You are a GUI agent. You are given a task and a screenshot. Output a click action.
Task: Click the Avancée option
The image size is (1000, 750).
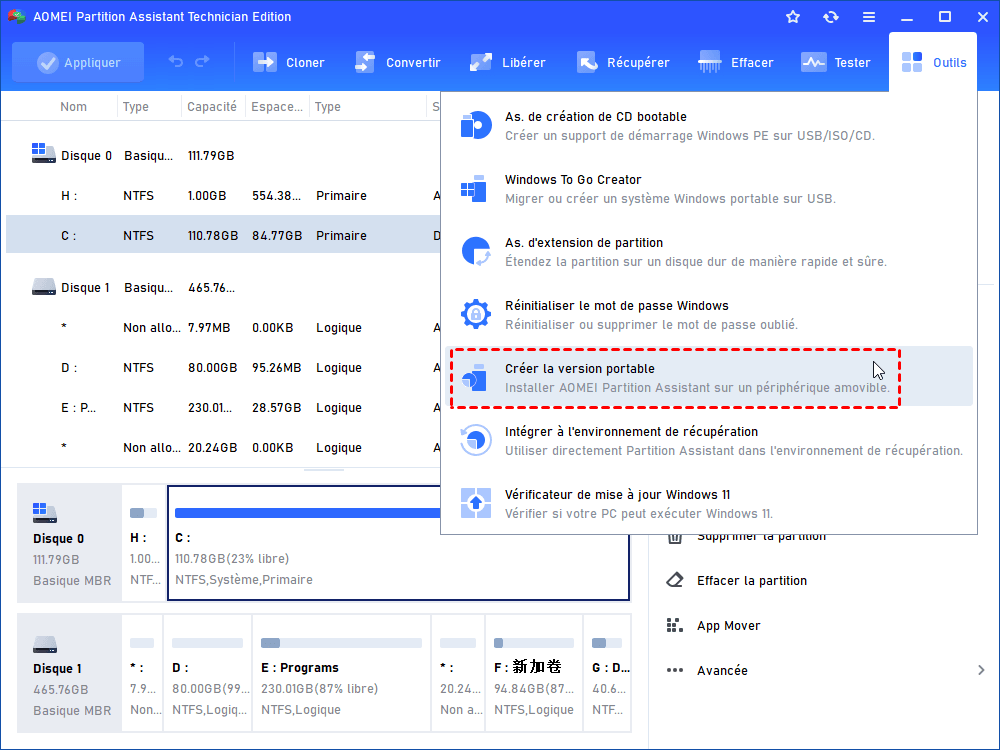click(x=722, y=670)
